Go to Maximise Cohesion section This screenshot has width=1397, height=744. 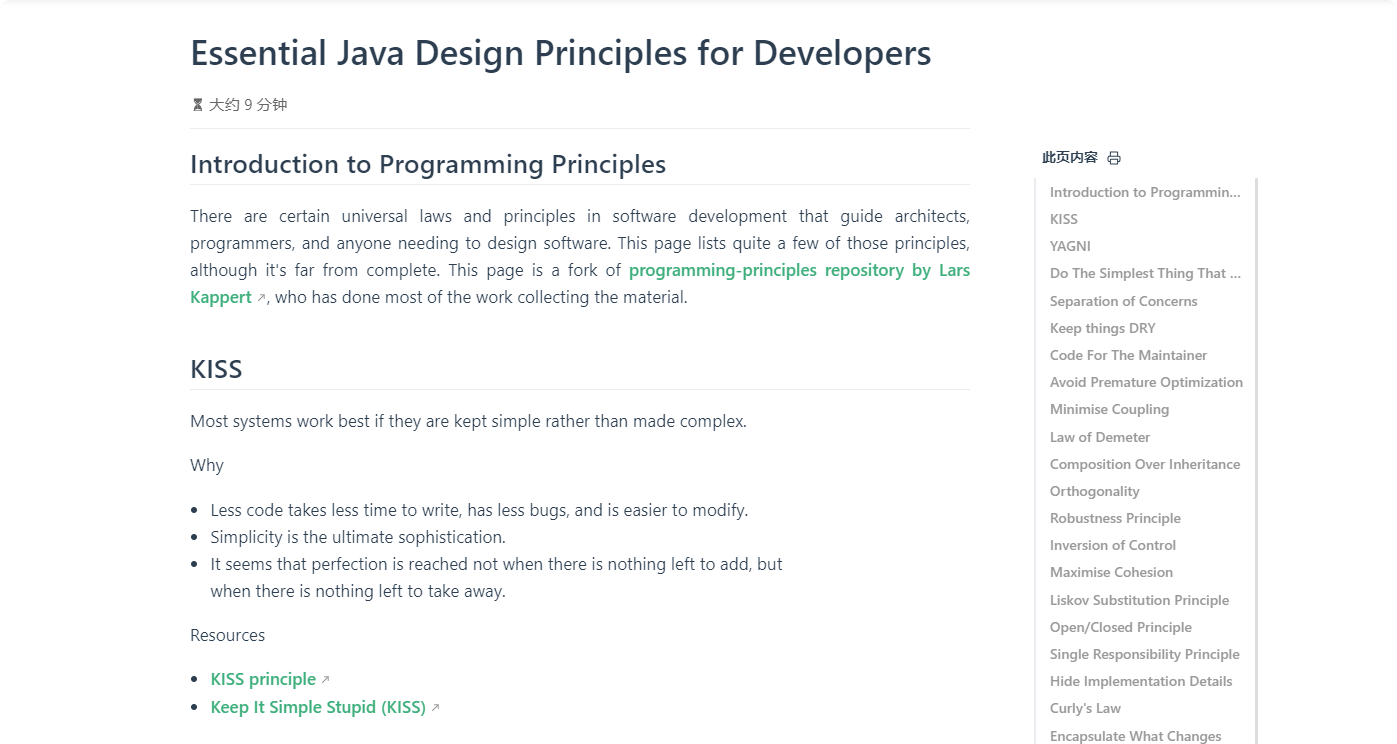click(x=1111, y=572)
